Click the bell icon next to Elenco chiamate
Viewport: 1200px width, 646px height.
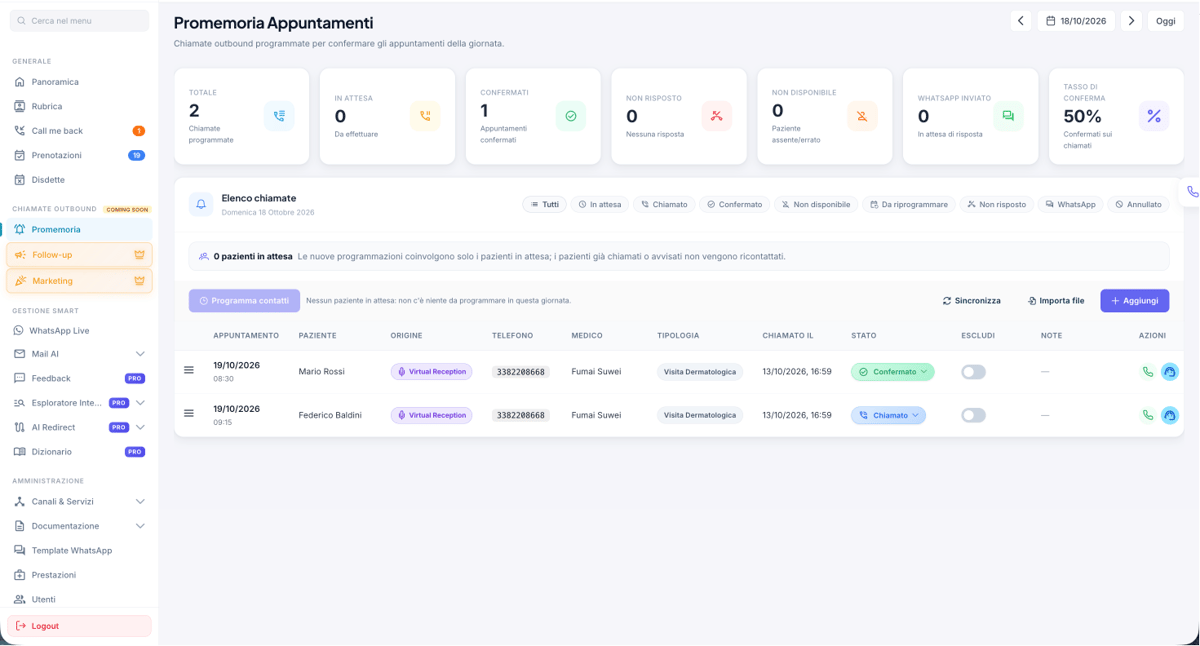coord(201,204)
